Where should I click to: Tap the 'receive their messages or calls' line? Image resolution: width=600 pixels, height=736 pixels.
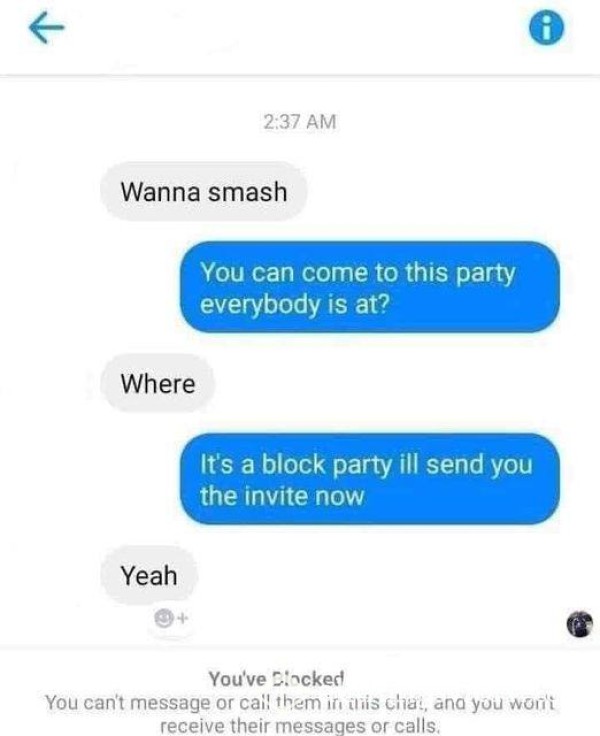[x=300, y=725]
